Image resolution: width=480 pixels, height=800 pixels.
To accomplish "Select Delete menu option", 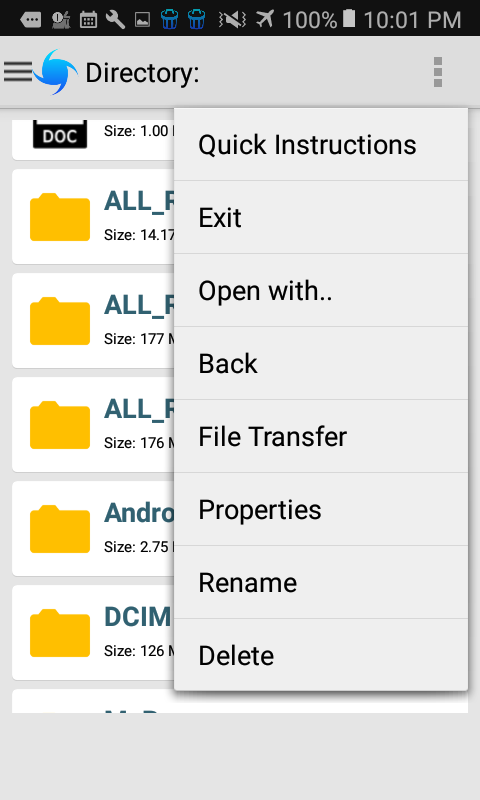I will [x=321, y=655].
